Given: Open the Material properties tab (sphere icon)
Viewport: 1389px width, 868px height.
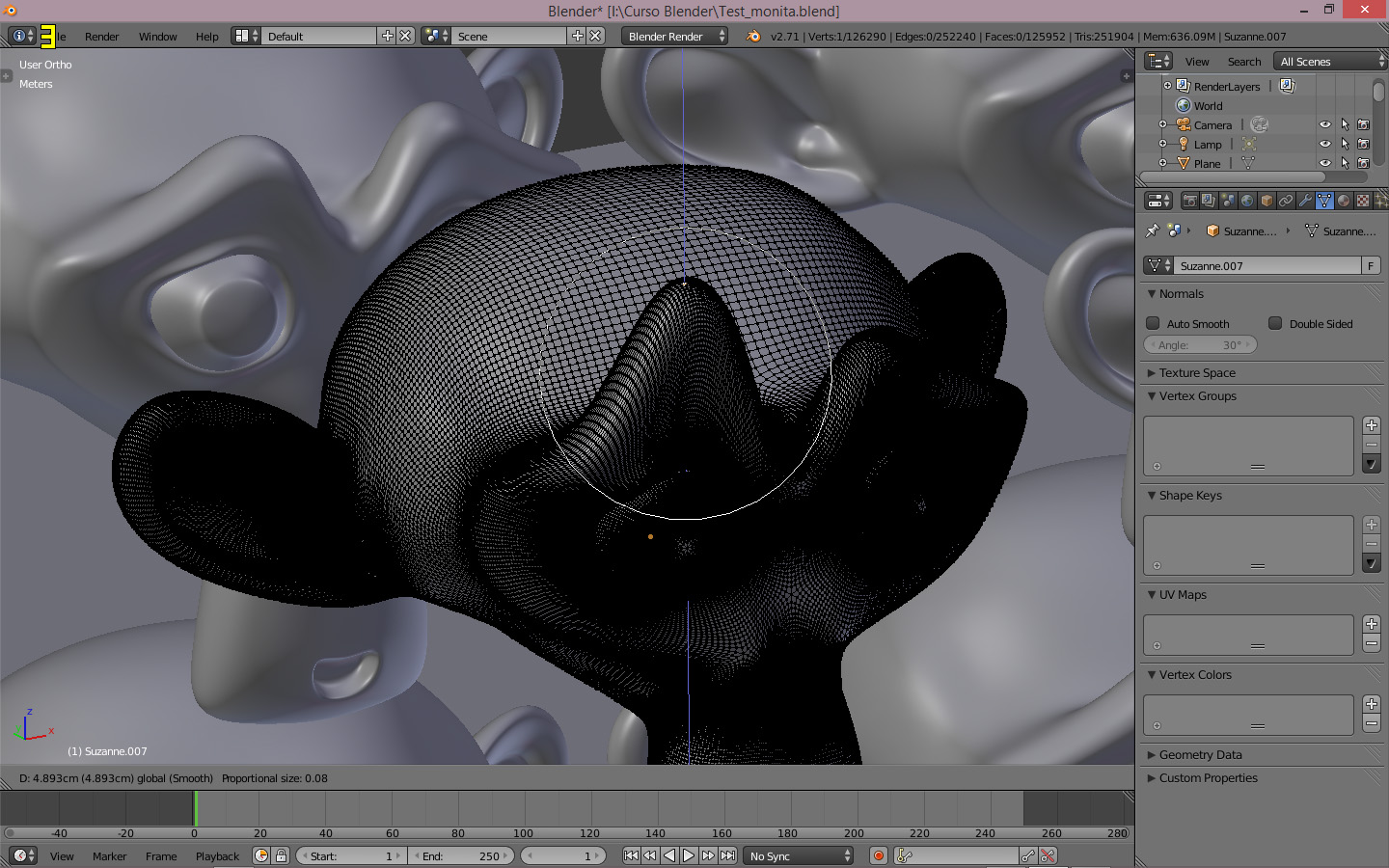Looking at the screenshot, I should click(1344, 201).
